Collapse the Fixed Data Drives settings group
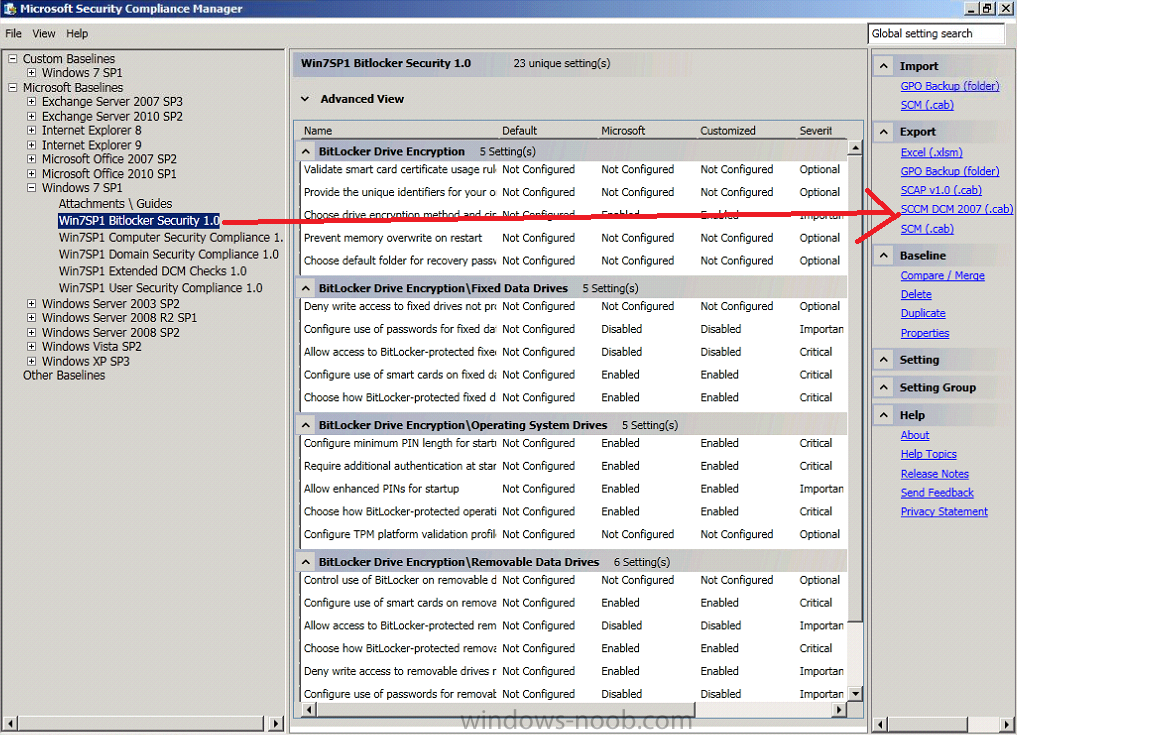This screenshot has height=735, width=1152. click(x=306, y=288)
